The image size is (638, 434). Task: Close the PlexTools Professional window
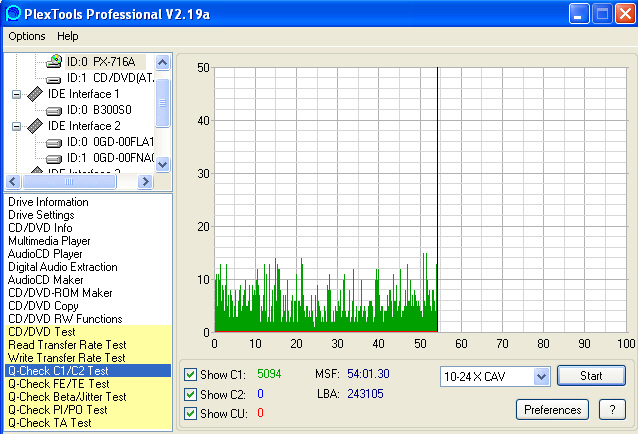tap(625, 14)
